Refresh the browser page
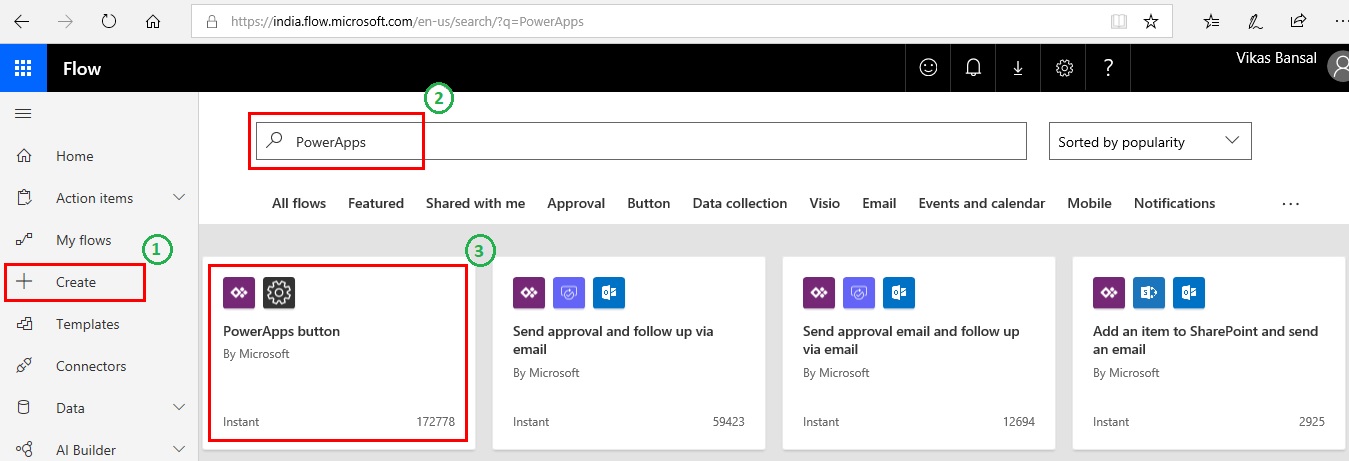Image resolution: width=1349 pixels, height=461 pixels. 109,20
